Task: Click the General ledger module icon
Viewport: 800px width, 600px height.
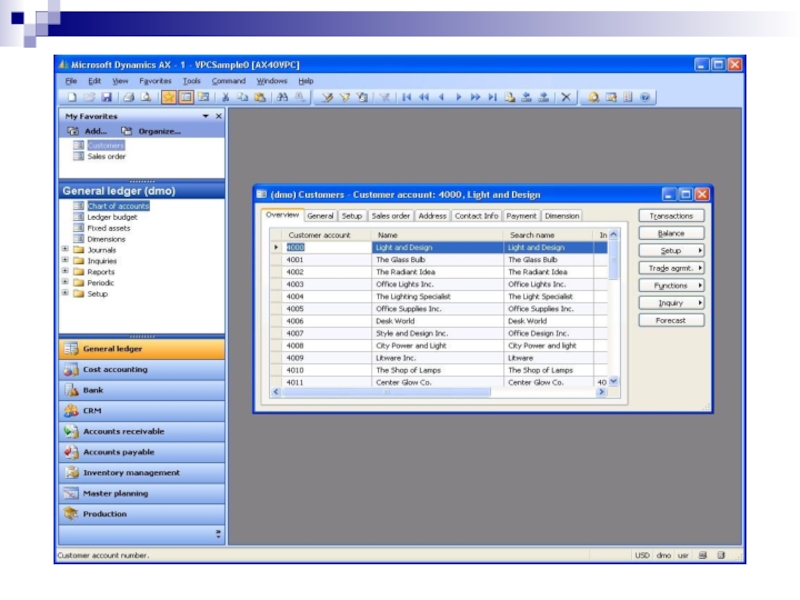Action: pos(71,349)
